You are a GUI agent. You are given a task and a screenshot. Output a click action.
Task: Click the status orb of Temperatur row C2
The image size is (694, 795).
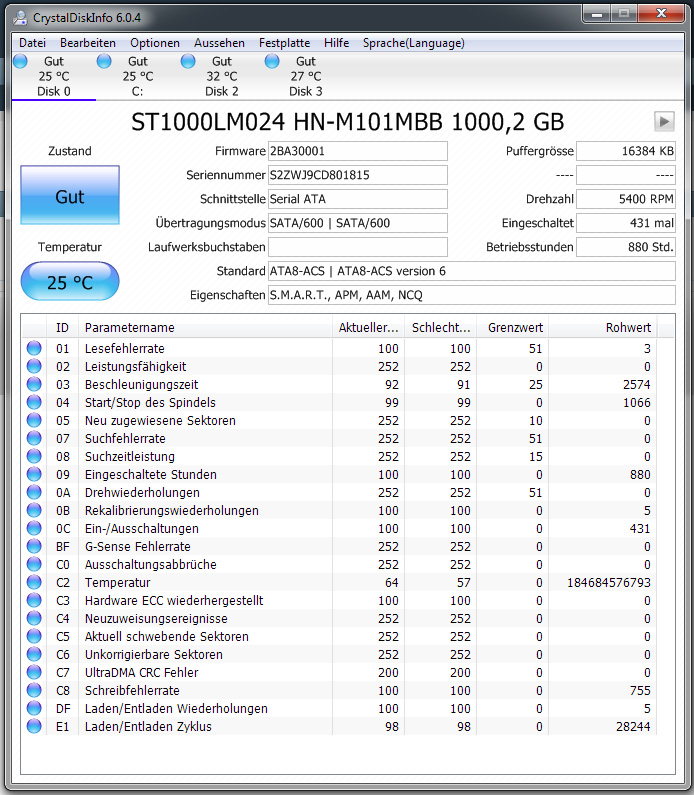click(x=34, y=583)
